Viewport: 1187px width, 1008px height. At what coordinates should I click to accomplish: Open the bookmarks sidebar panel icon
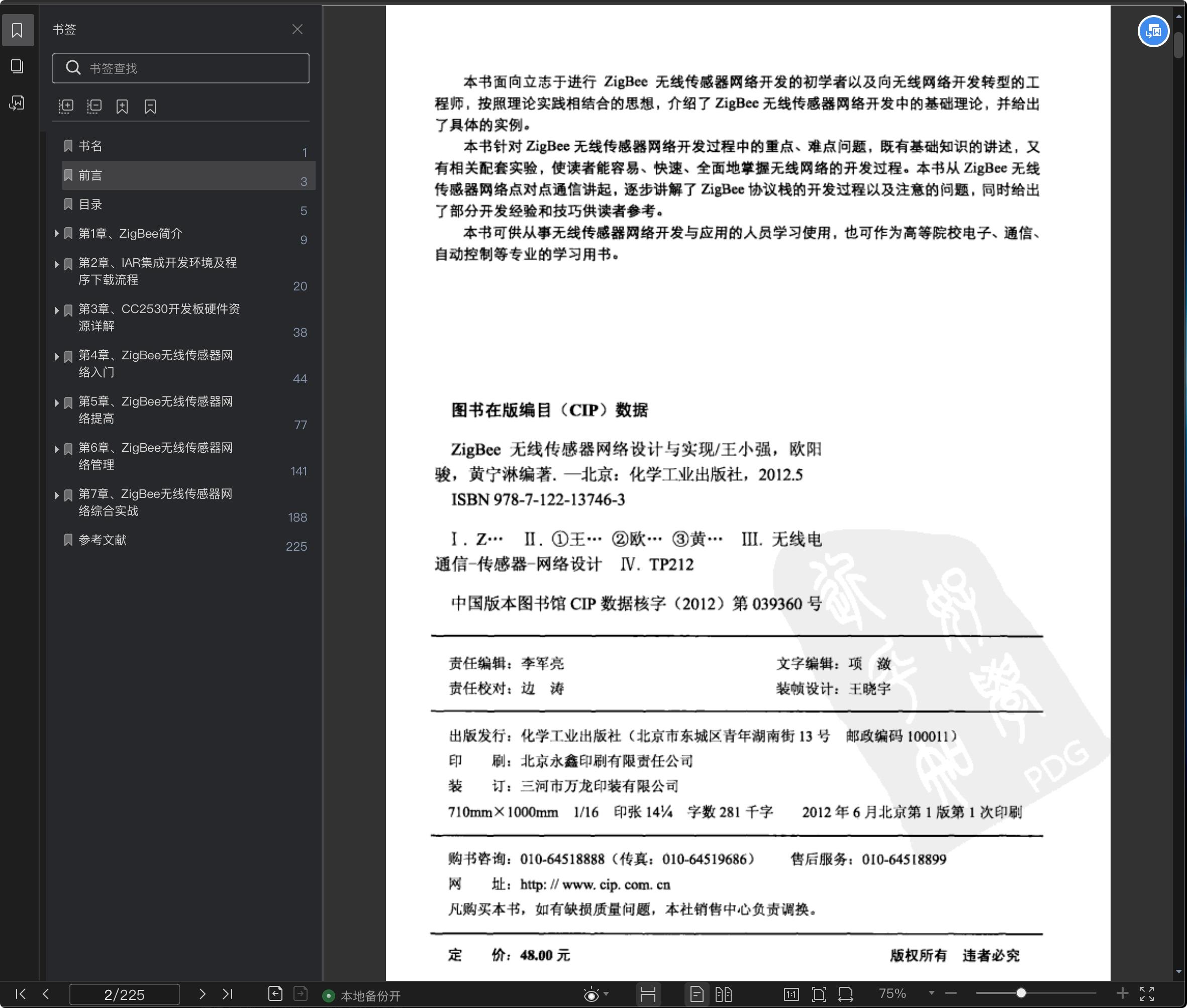(x=17, y=30)
